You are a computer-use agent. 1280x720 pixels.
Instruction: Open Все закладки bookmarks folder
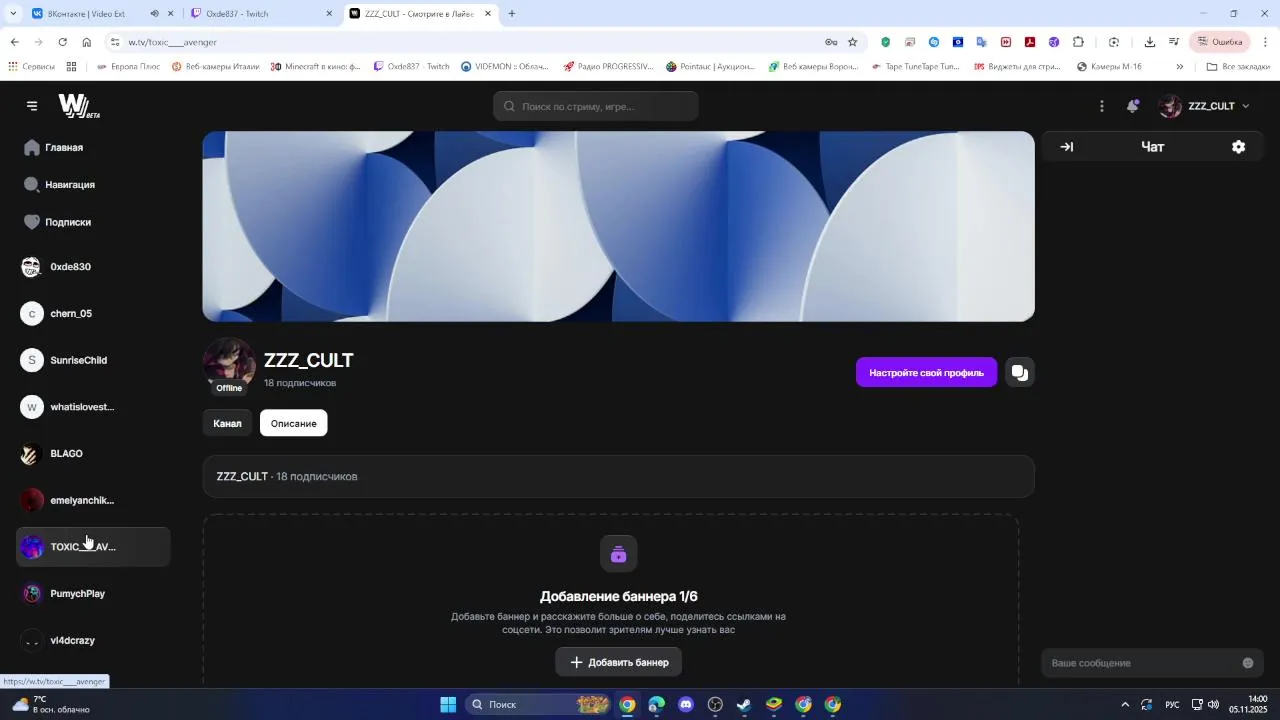point(1238,67)
